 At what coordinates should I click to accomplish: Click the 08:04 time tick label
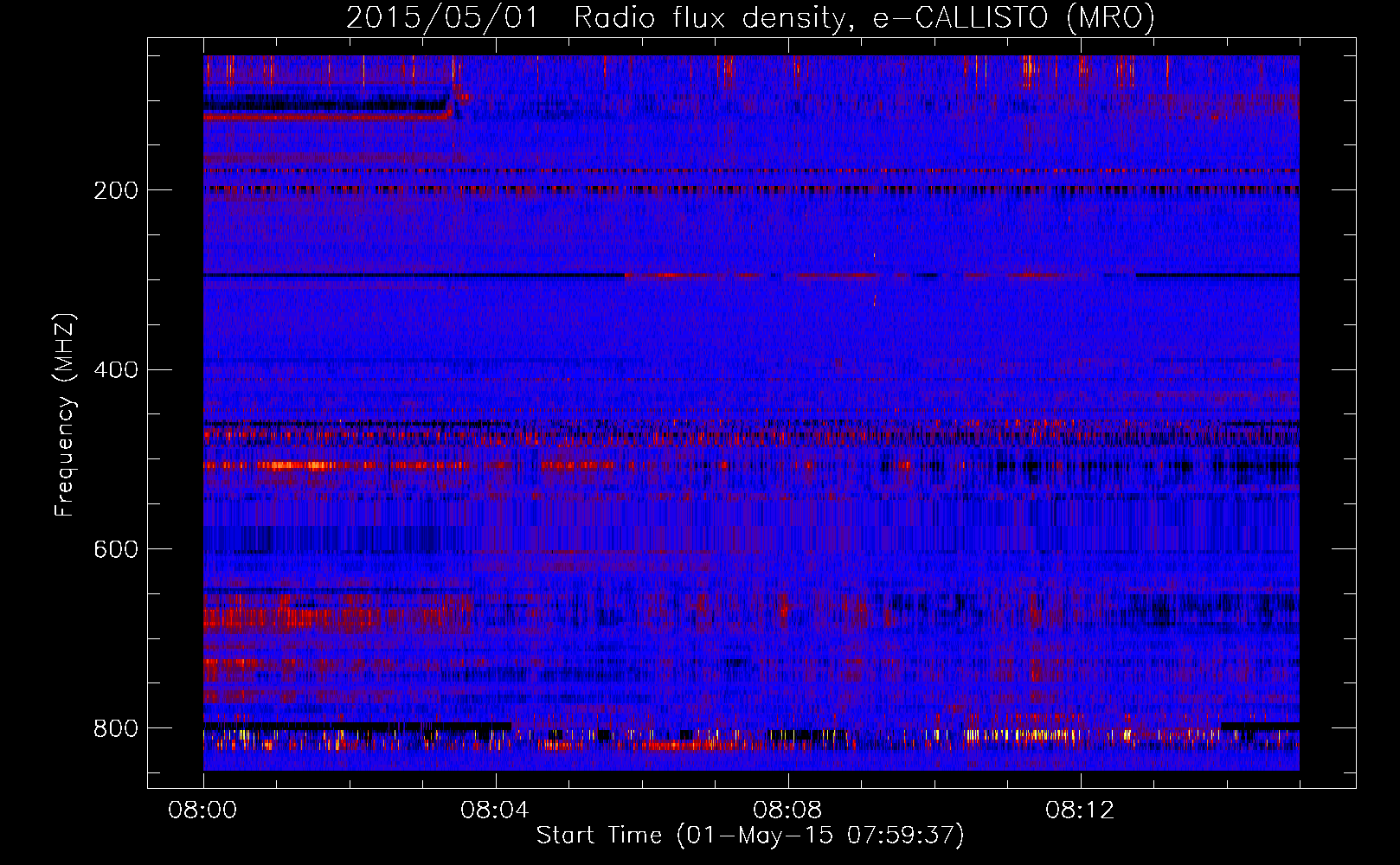pos(495,811)
